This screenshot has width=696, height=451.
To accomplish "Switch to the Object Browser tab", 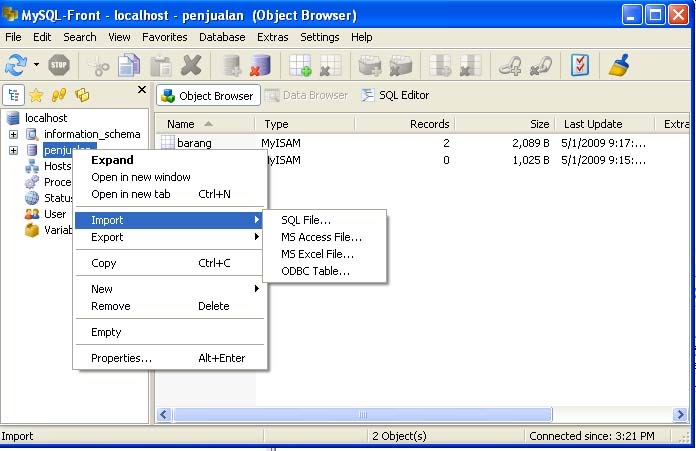I will tap(208, 95).
